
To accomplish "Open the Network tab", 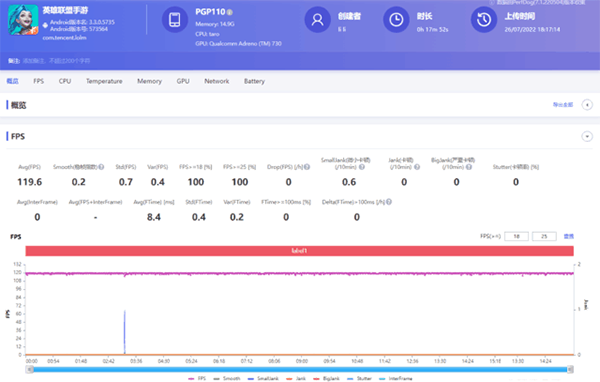I will (217, 81).
